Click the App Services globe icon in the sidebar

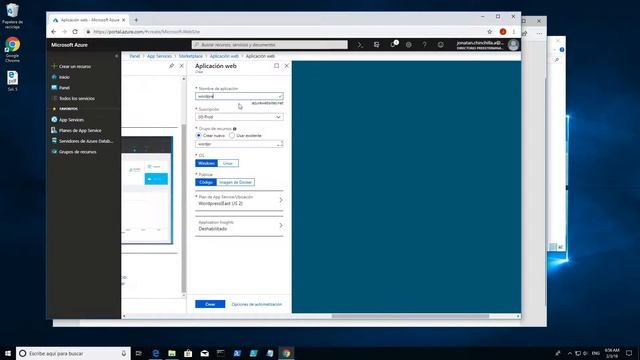pyautogui.click(x=54, y=120)
